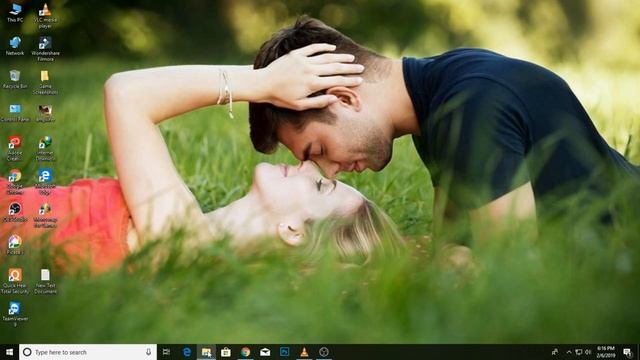Image resolution: width=640 pixels, height=360 pixels.
Task: Open New Text Document file
Action: click(x=45, y=282)
